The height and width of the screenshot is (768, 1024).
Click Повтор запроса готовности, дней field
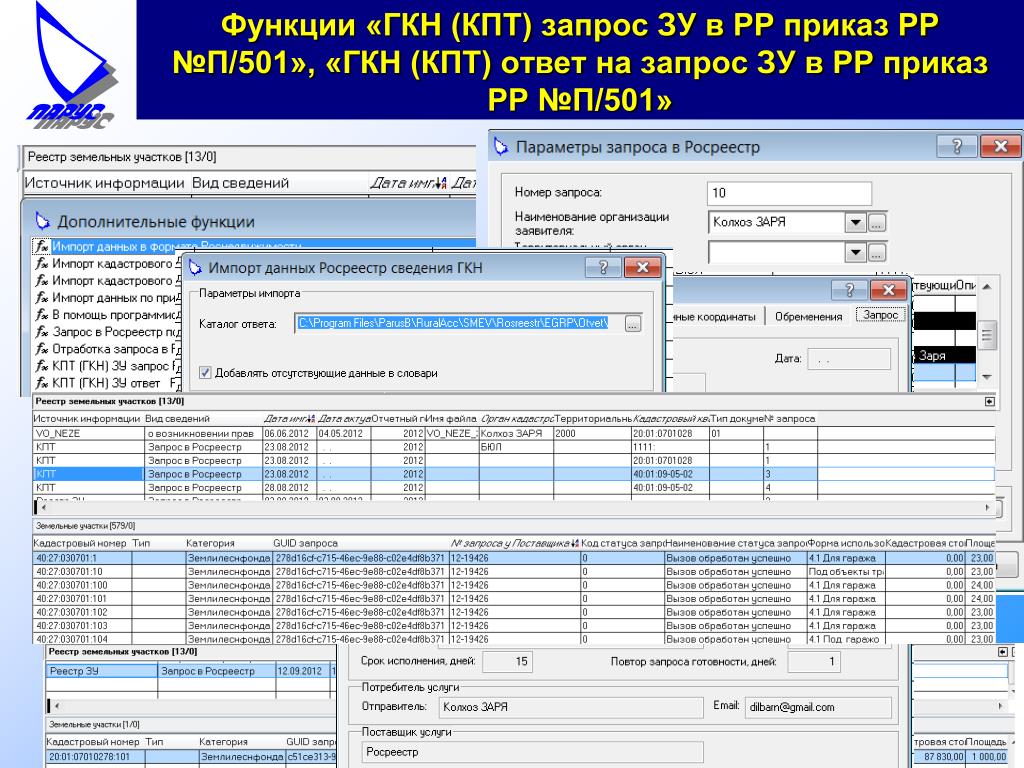[x=814, y=662]
